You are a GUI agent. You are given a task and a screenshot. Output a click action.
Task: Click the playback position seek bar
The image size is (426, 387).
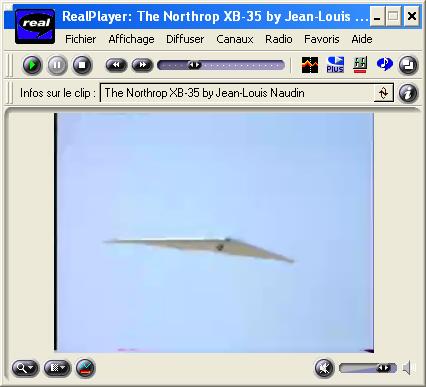(221, 65)
